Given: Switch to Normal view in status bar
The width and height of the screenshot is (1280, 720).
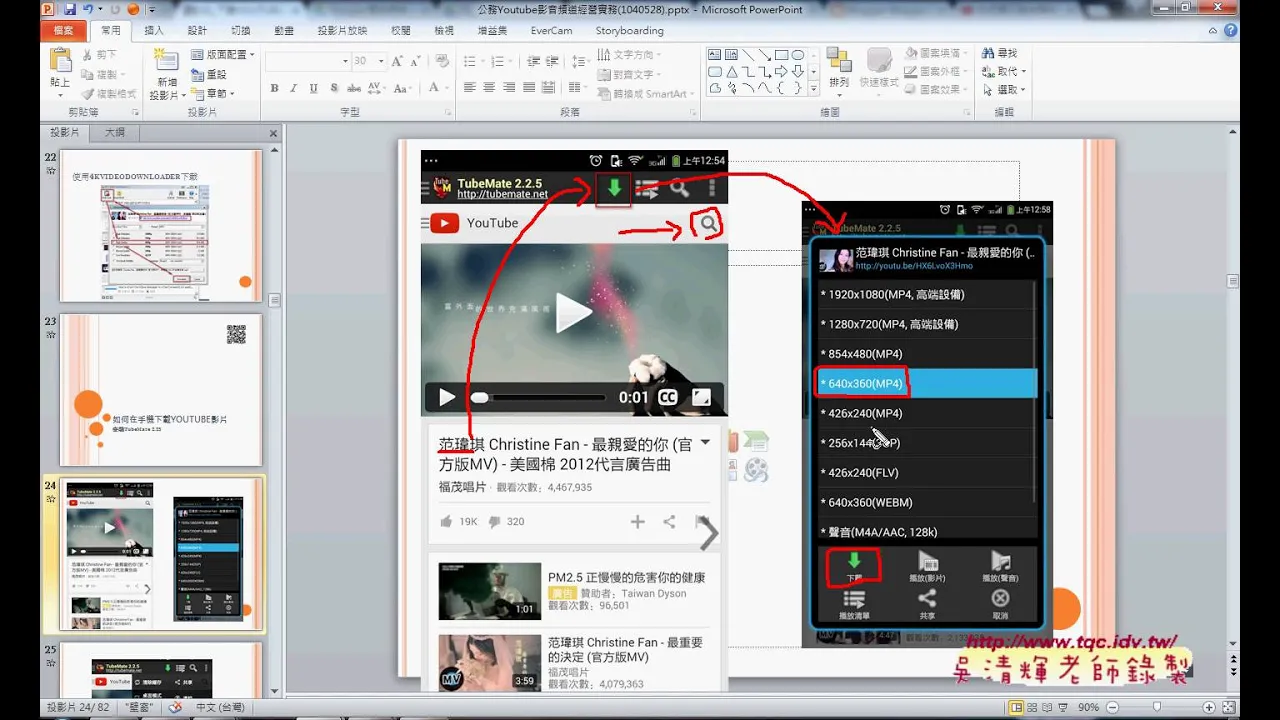Looking at the screenshot, I should tap(1017, 707).
